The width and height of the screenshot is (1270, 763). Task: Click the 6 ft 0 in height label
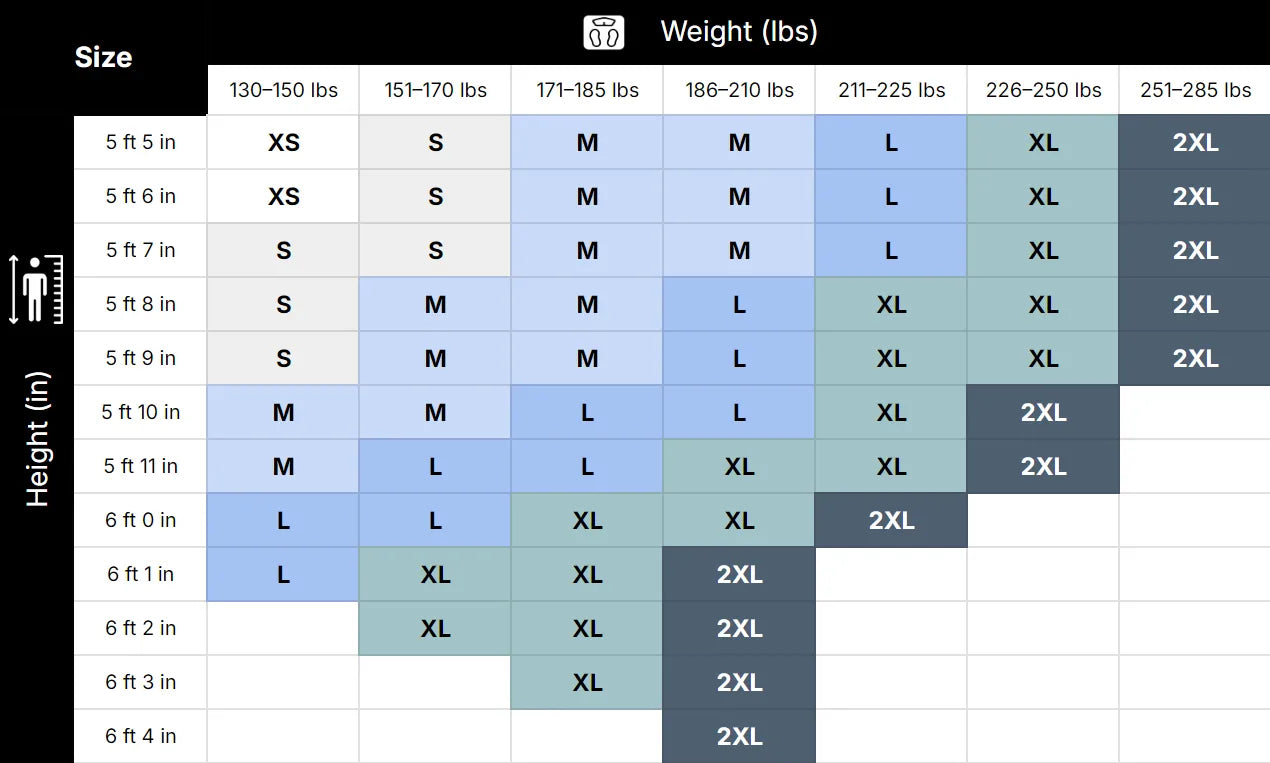[141, 520]
